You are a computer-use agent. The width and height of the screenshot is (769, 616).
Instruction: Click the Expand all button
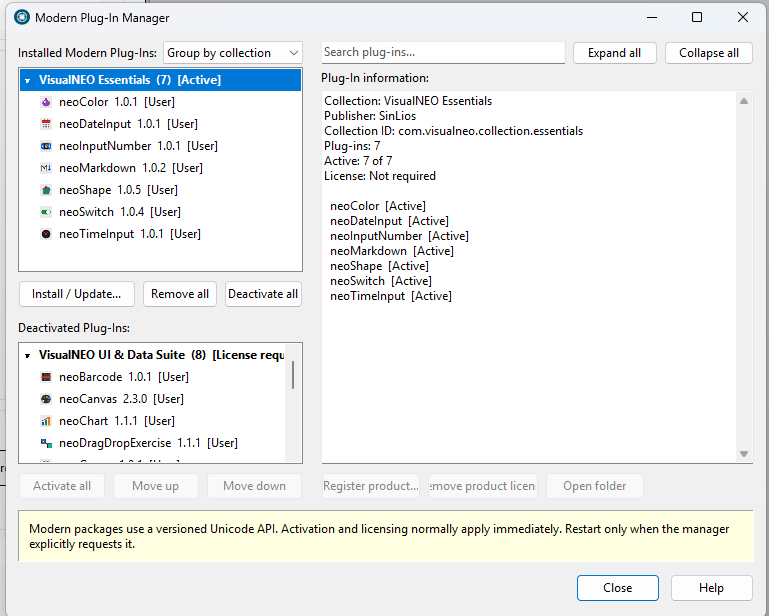point(615,53)
